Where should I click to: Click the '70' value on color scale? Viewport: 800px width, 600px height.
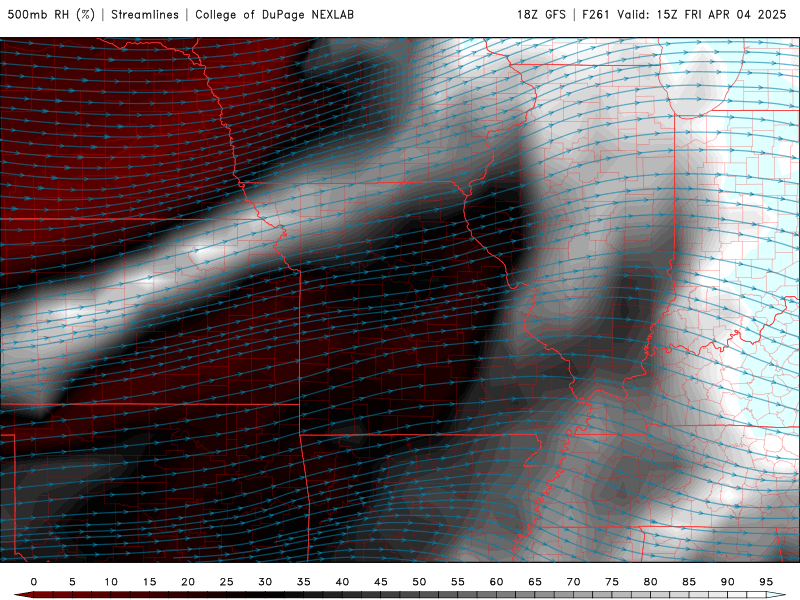click(573, 582)
